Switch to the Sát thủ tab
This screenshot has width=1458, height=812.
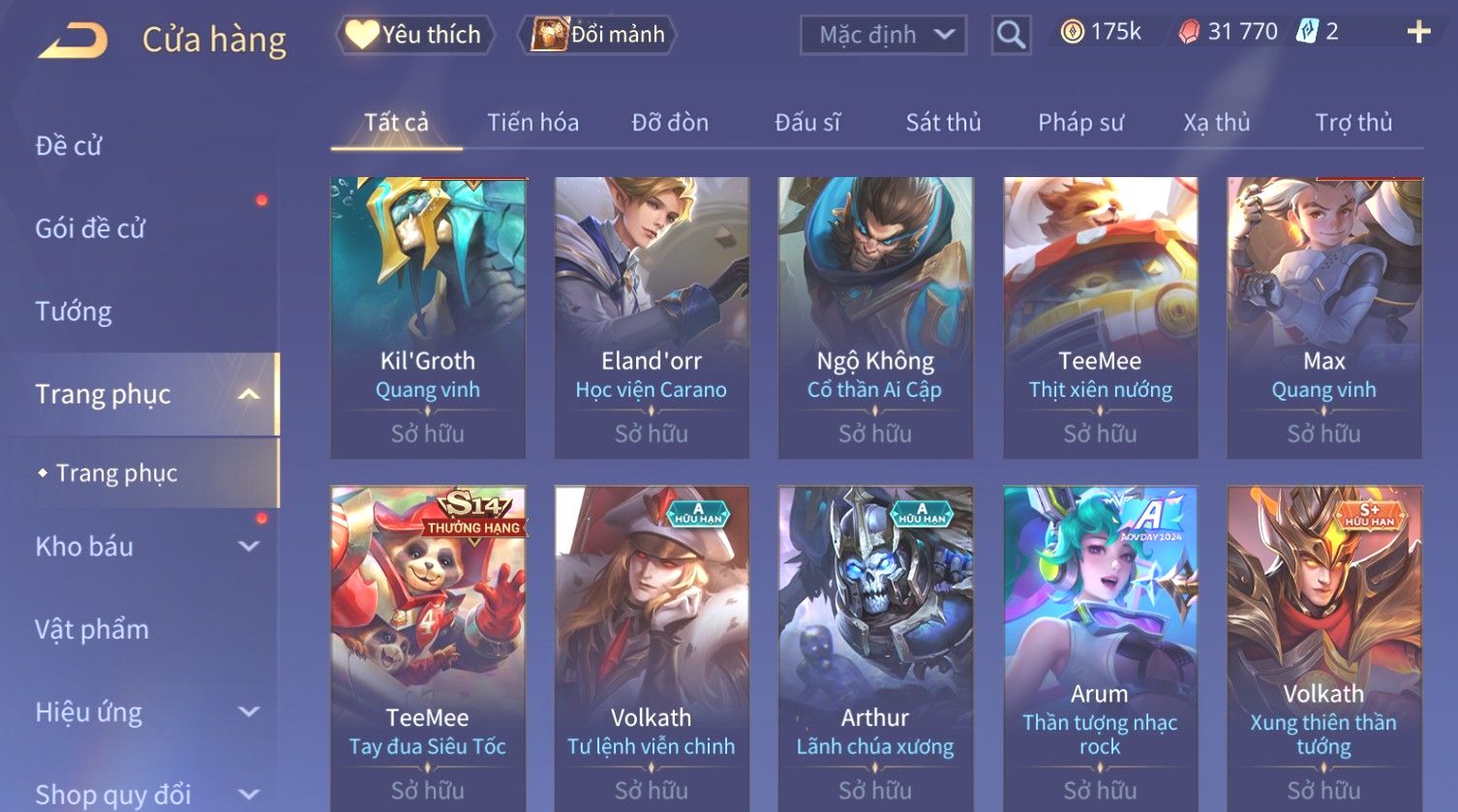[943, 123]
